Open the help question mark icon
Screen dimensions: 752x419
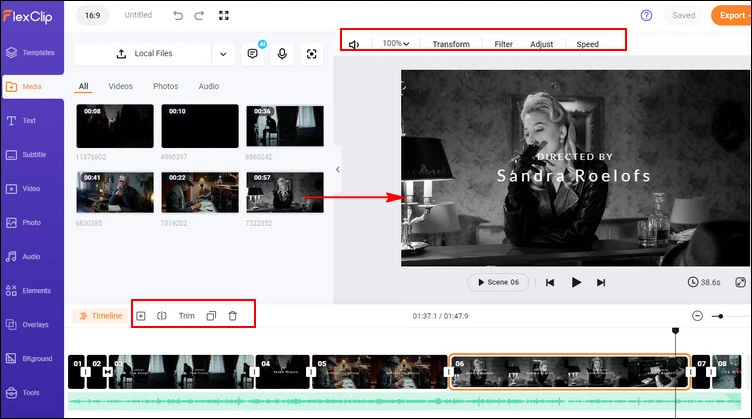(646, 15)
